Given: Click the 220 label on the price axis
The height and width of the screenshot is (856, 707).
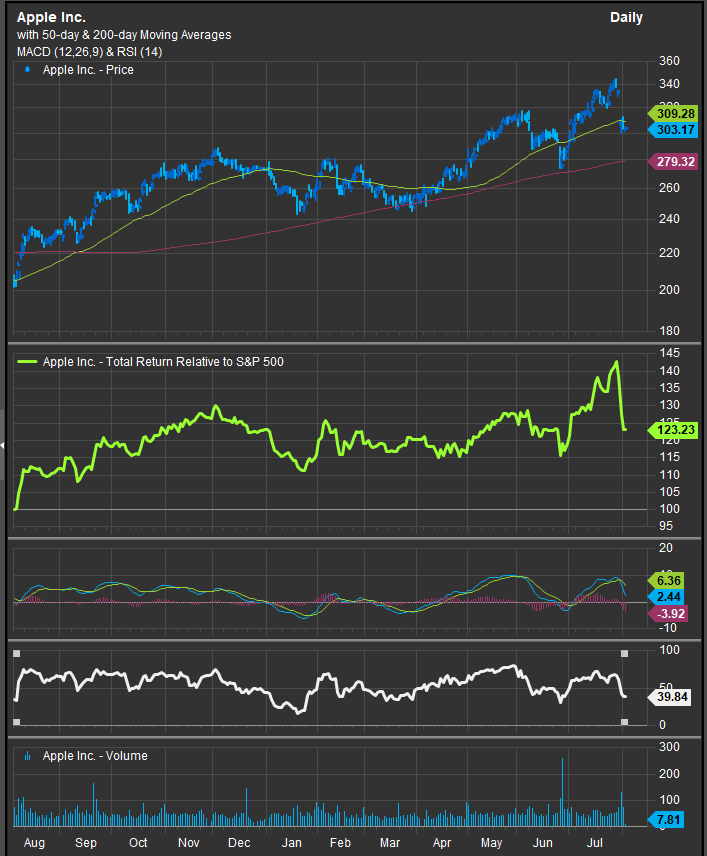Looking at the screenshot, I should 669,253.
